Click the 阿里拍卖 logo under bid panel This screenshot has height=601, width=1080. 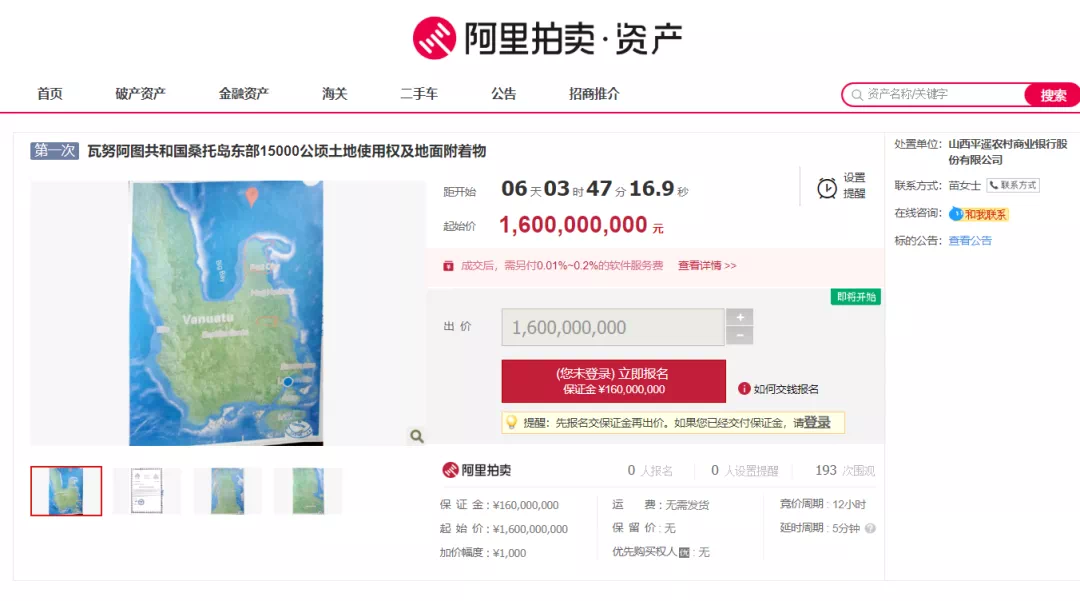pos(477,470)
